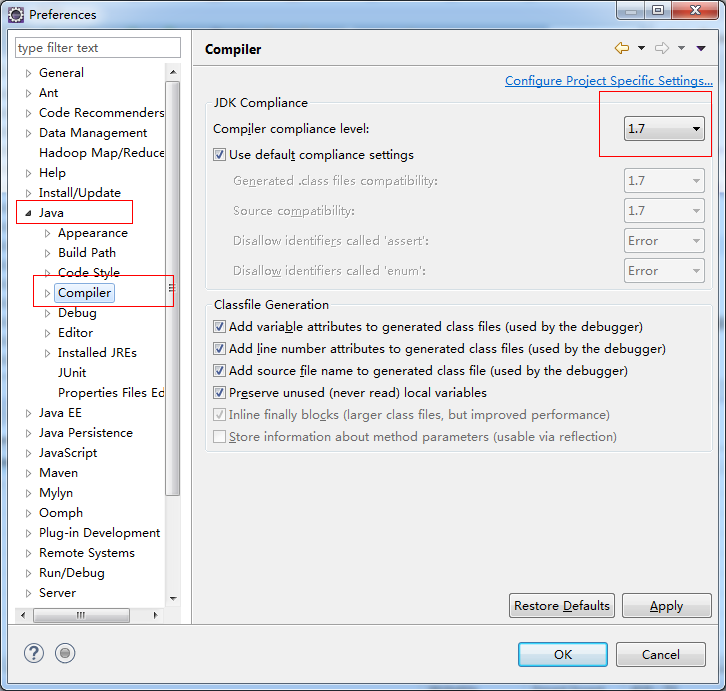This screenshot has height=691, width=726.
Task: Open the view menu triangle in the header
Action: 701,48
